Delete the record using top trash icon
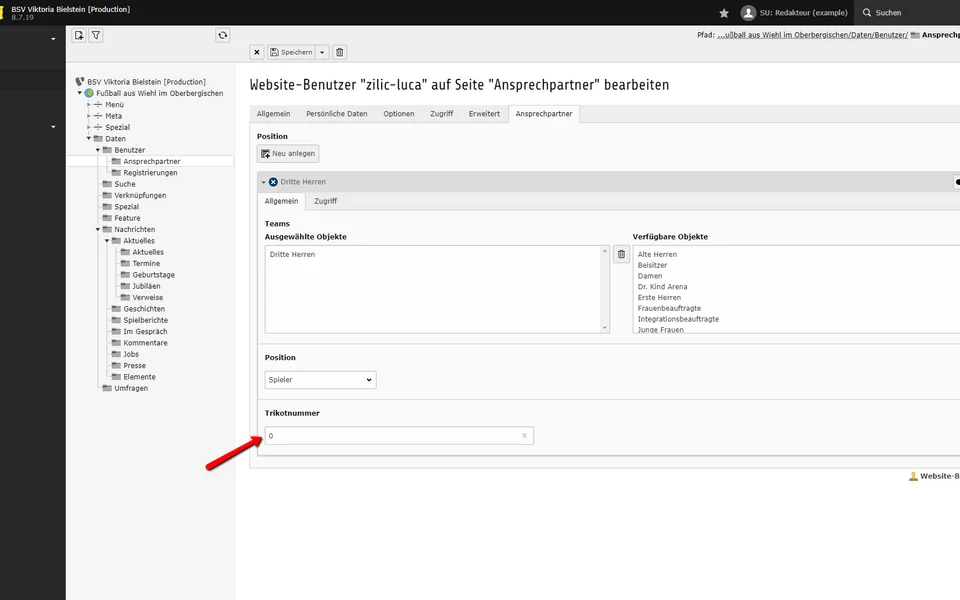Screen dimensions: 960x600 pyautogui.click(x=339, y=52)
